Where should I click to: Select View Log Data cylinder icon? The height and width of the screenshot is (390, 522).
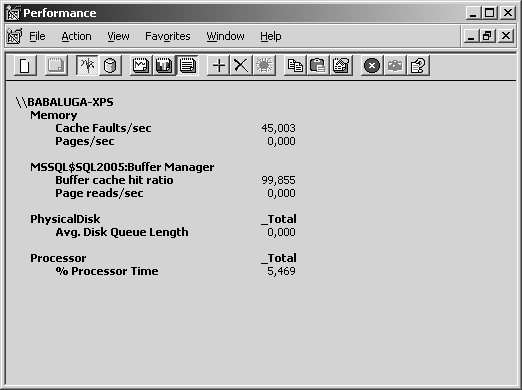(110, 65)
